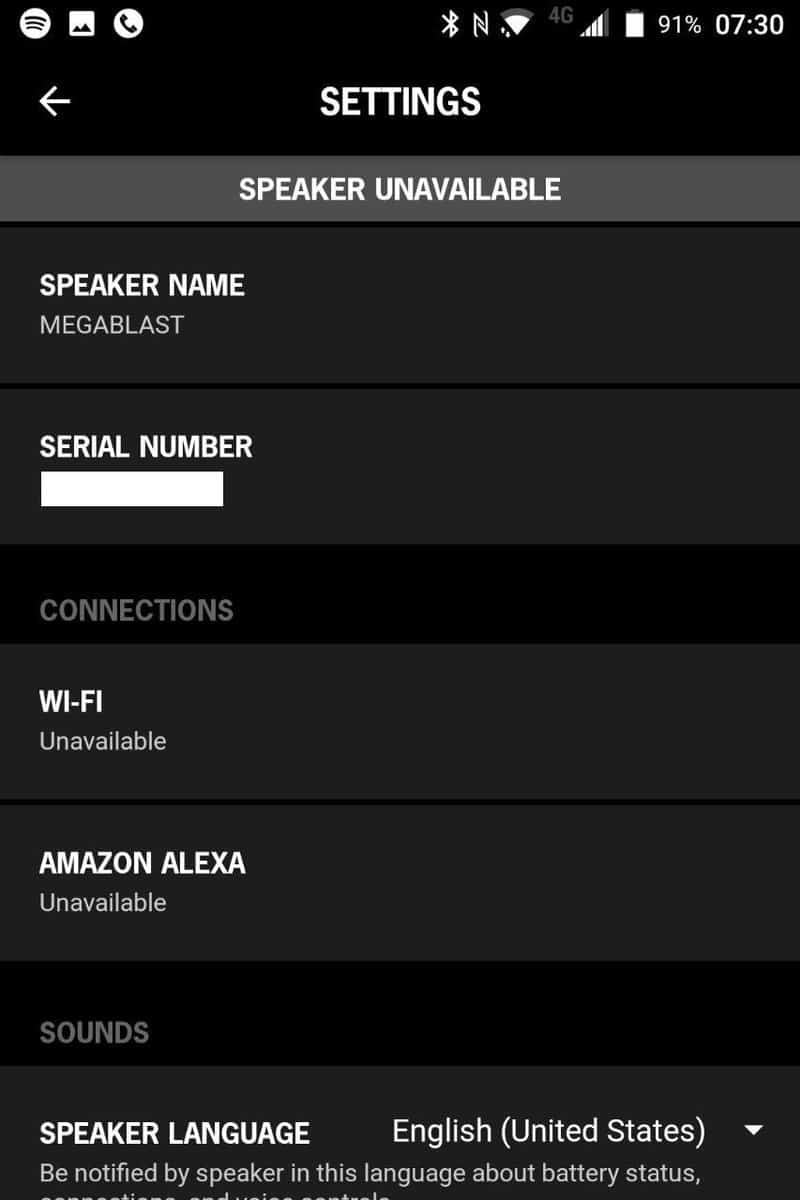Tap the phone call notification icon

pyautogui.click(x=128, y=23)
